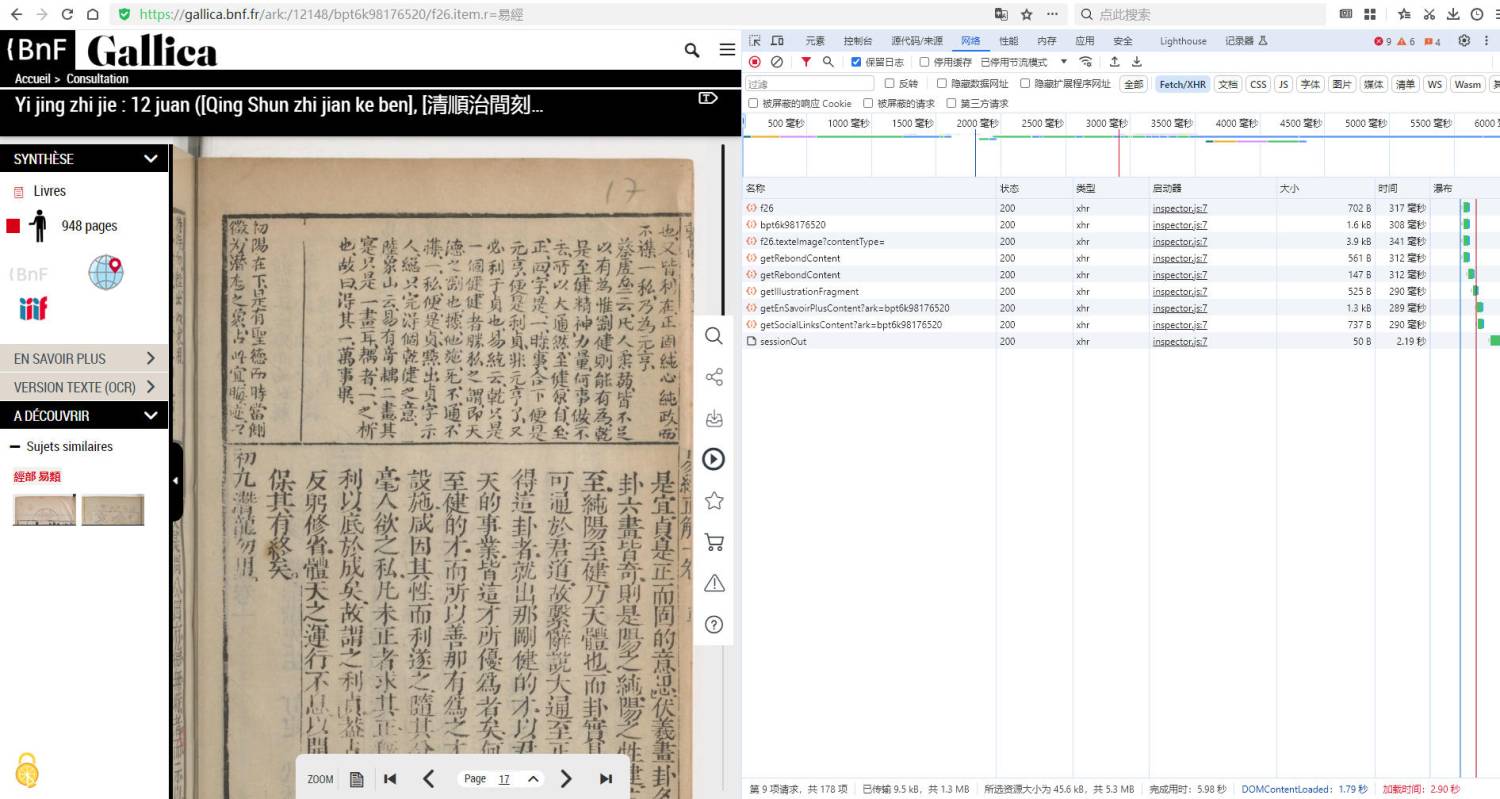Click the IIIF logo icon
Image resolution: width=1500 pixels, height=799 pixels.
click(33, 308)
